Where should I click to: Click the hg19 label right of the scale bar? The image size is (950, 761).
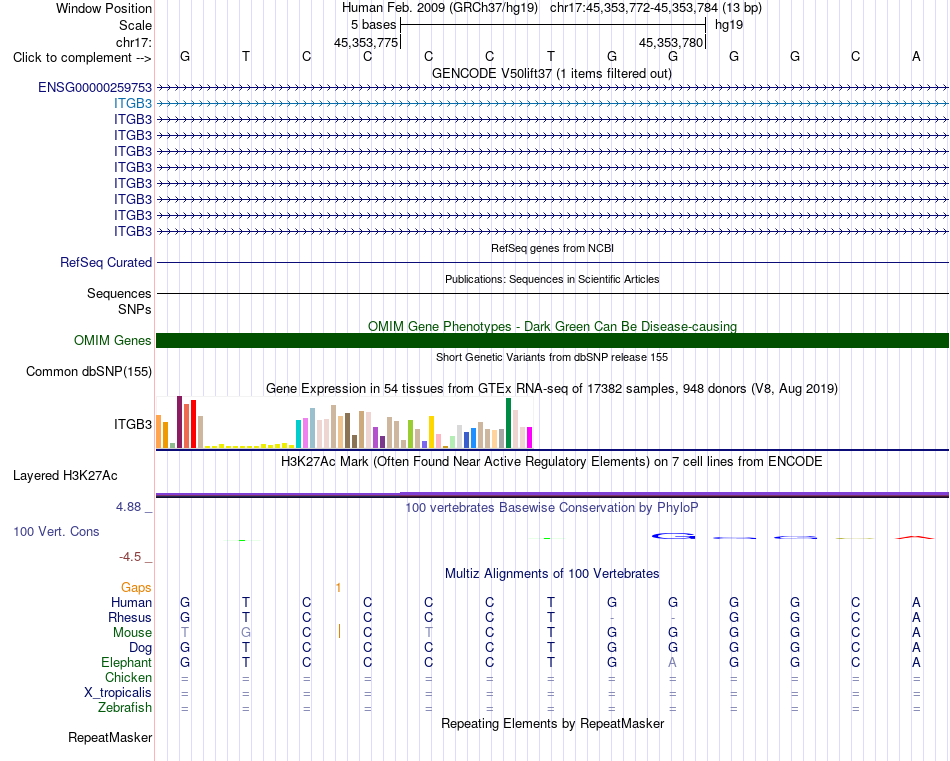pos(729,25)
